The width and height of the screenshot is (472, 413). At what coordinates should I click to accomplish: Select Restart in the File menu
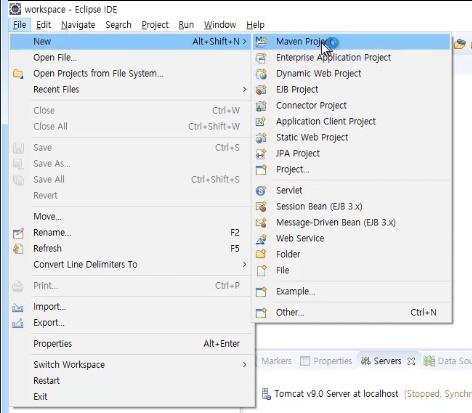pyautogui.click(x=130, y=381)
